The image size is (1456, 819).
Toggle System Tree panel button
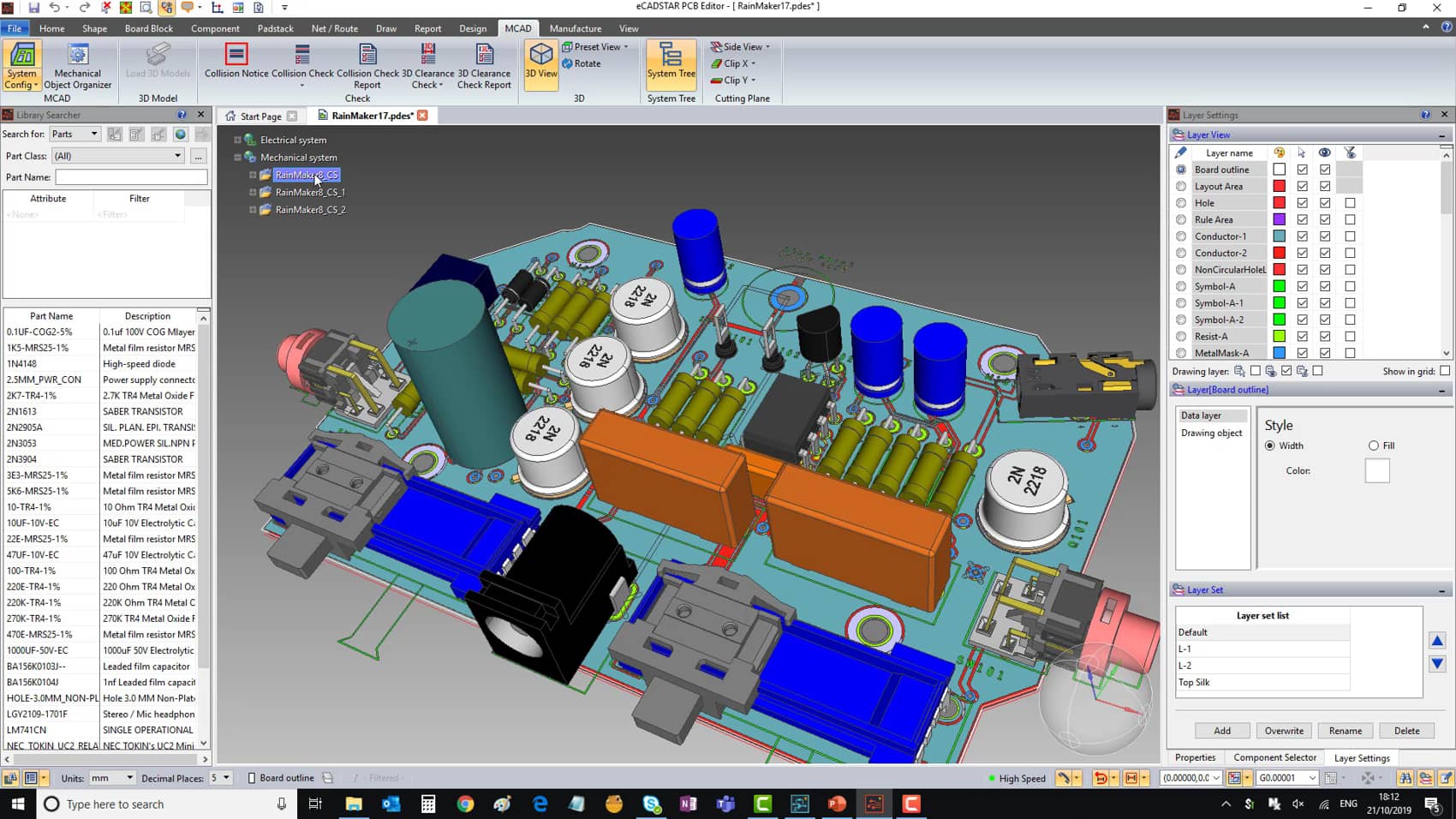point(671,64)
